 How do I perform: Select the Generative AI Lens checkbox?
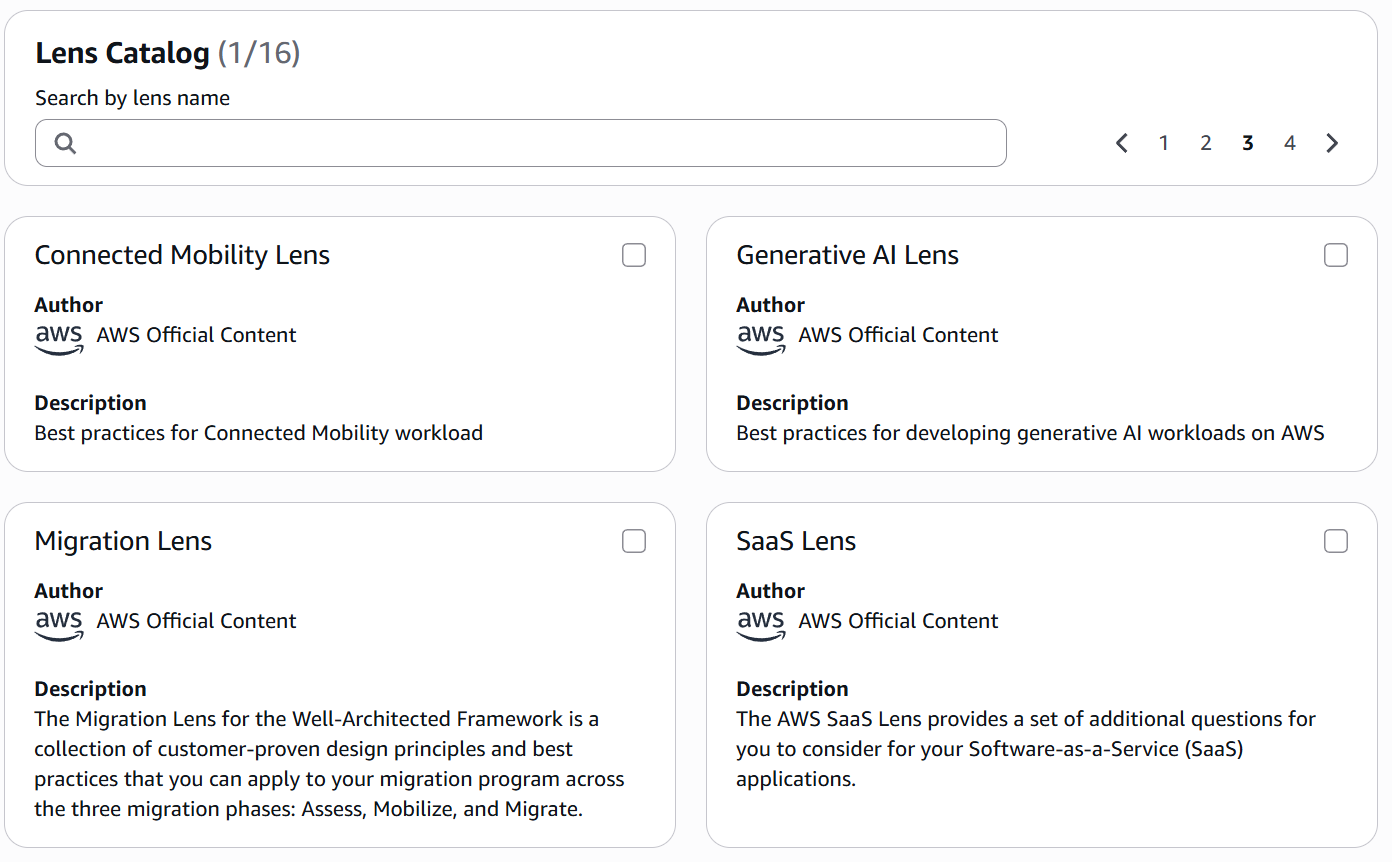click(x=1336, y=255)
